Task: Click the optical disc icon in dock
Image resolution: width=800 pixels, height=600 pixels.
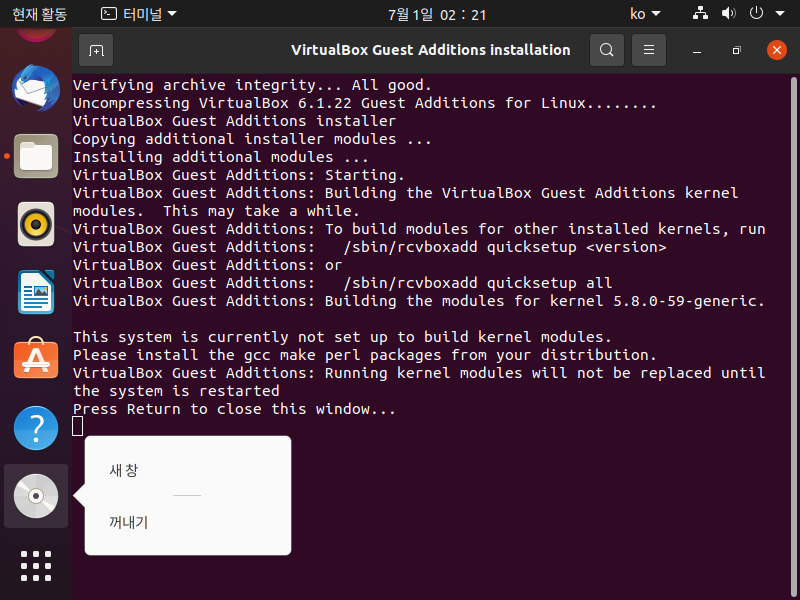Action: [x=36, y=496]
